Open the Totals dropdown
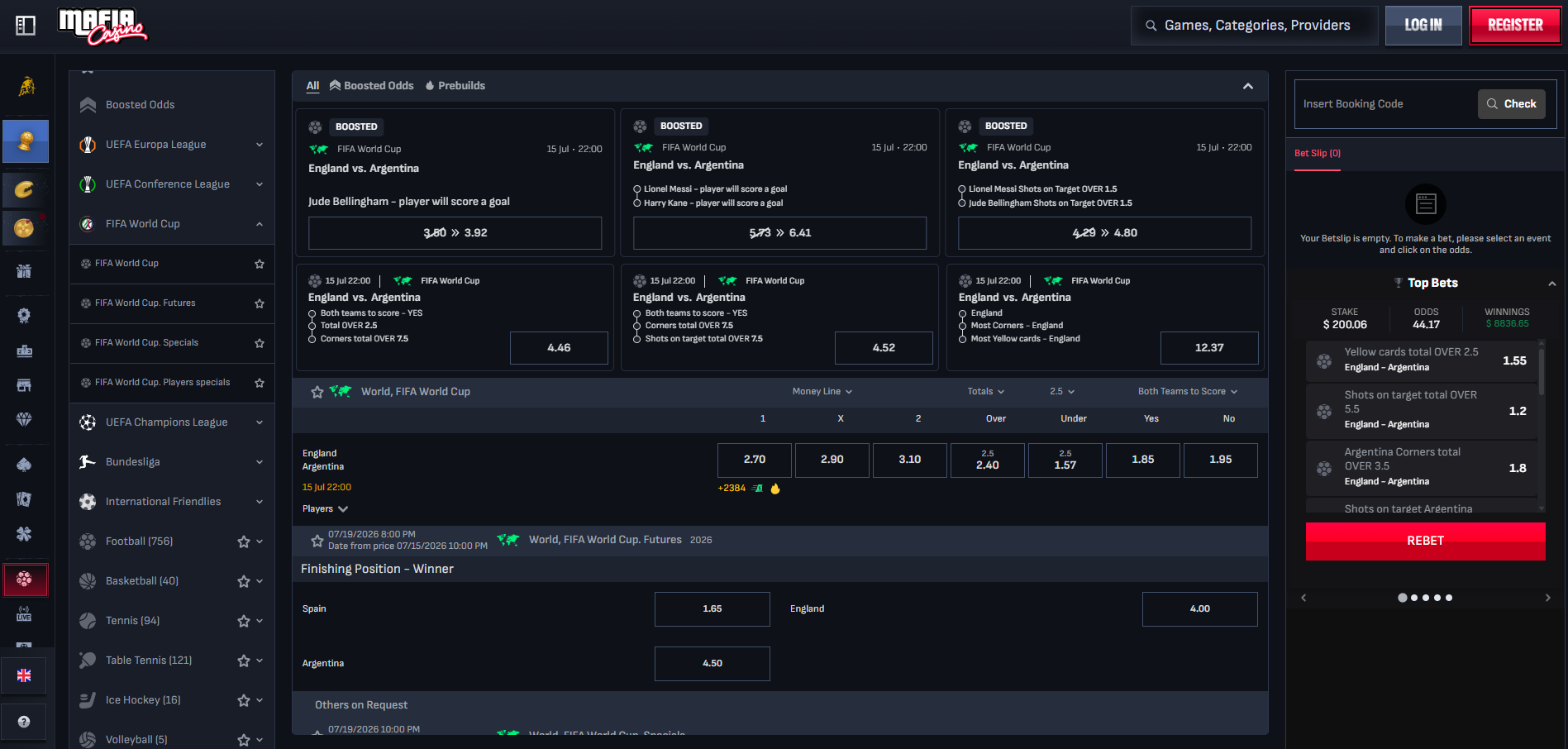The width and height of the screenshot is (1568, 749). pos(986,392)
